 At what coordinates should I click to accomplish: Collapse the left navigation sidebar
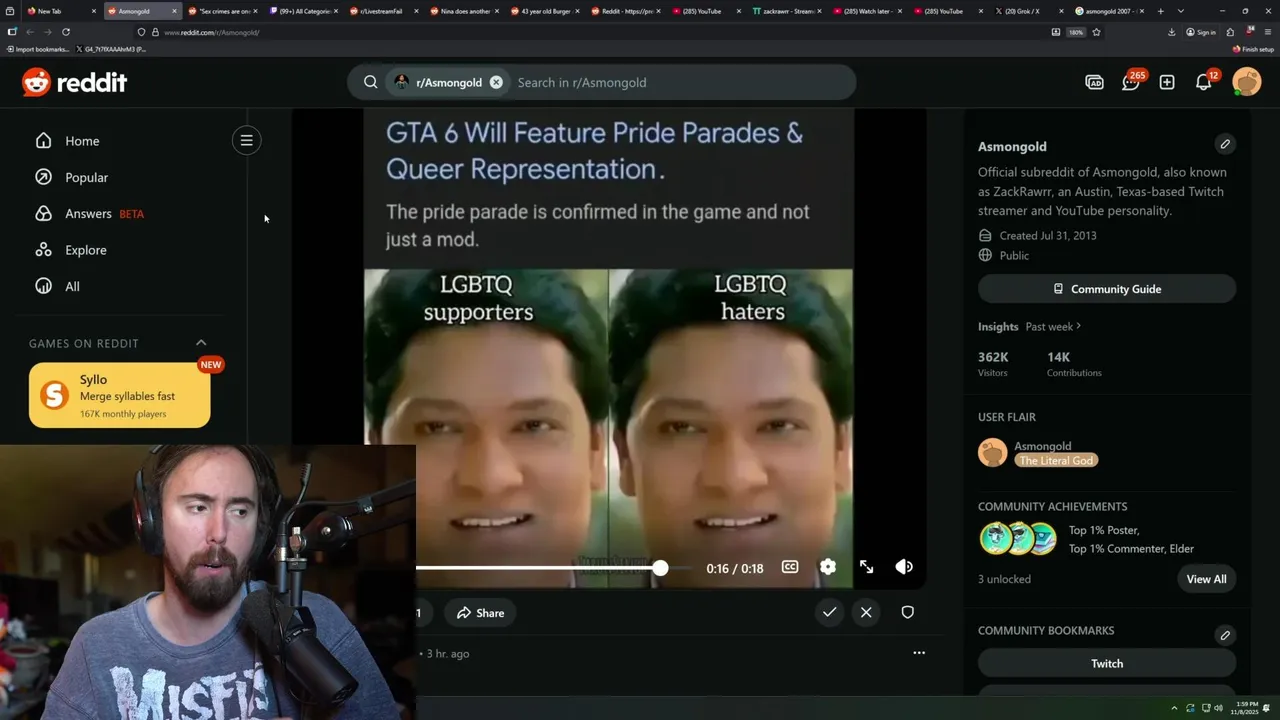246,140
